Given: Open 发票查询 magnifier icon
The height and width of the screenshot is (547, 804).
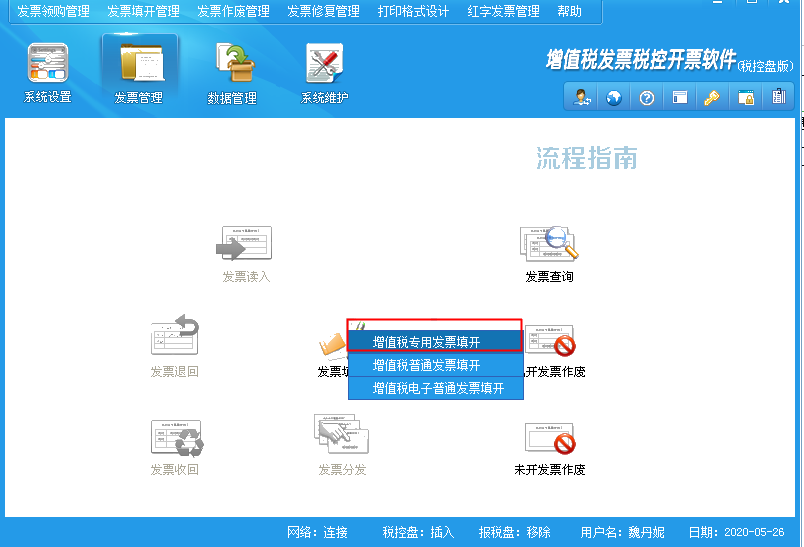Looking at the screenshot, I should click(549, 243).
